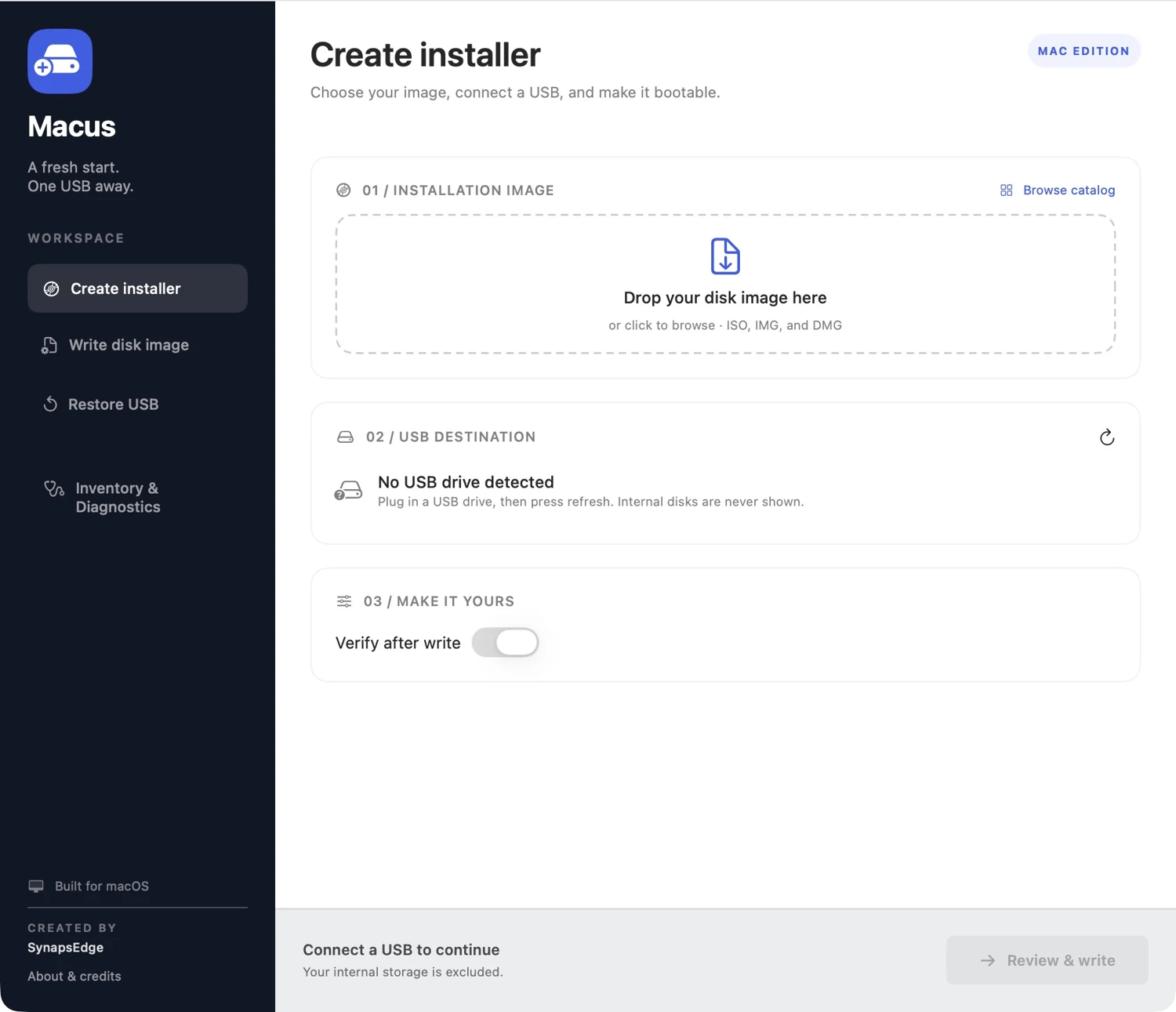Open the About & credits link
This screenshot has height=1012, width=1176.
click(x=74, y=976)
